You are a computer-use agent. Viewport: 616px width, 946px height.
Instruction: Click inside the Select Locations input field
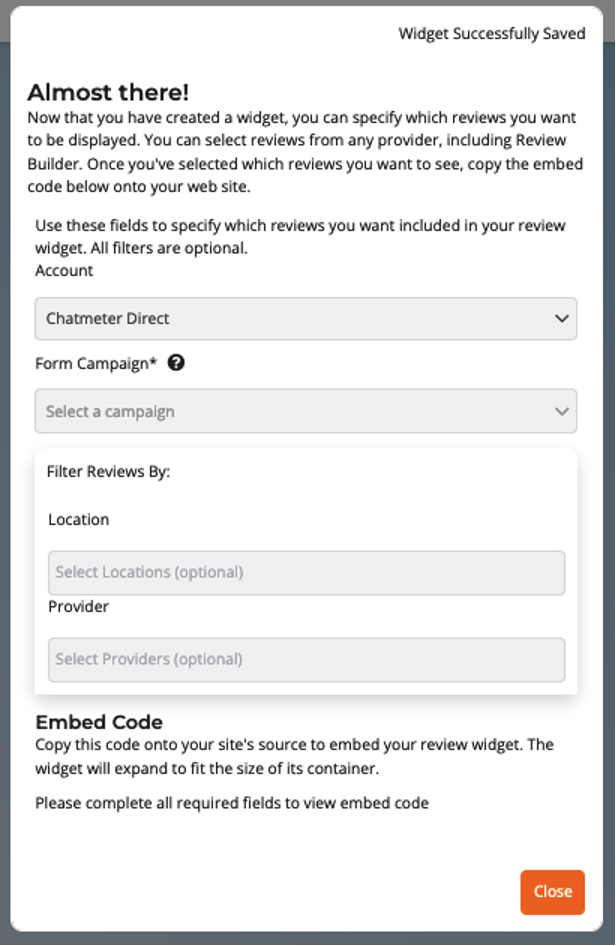(306, 572)
